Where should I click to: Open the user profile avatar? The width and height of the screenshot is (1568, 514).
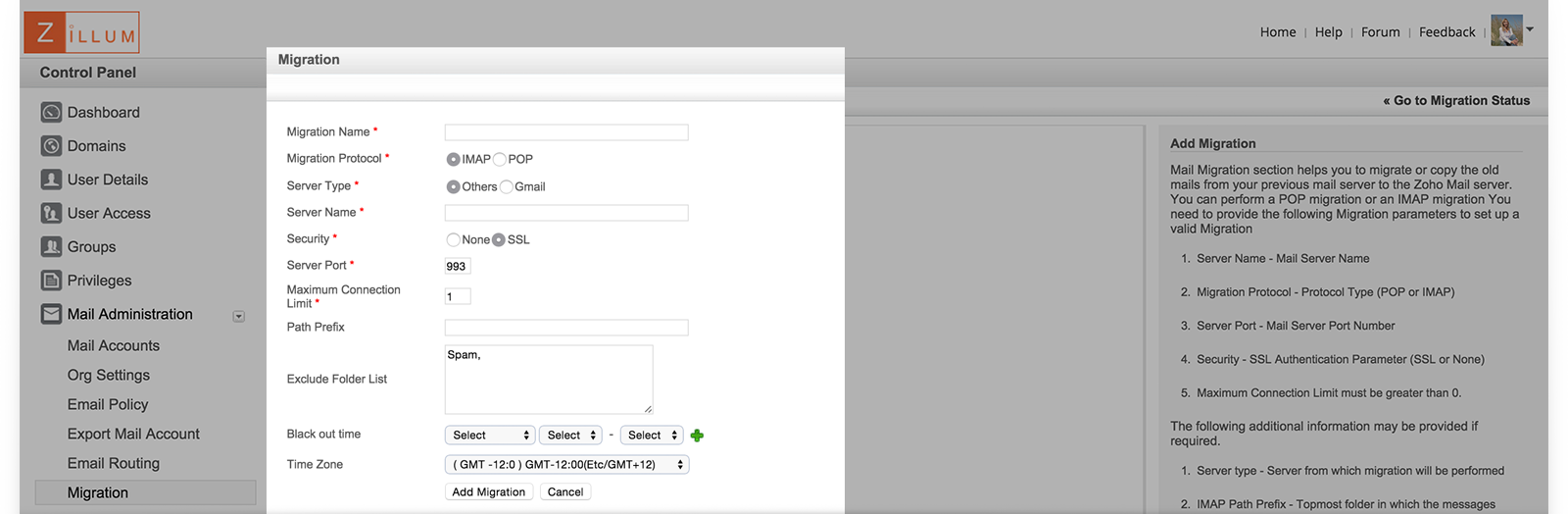click(x=1506, y=30)
